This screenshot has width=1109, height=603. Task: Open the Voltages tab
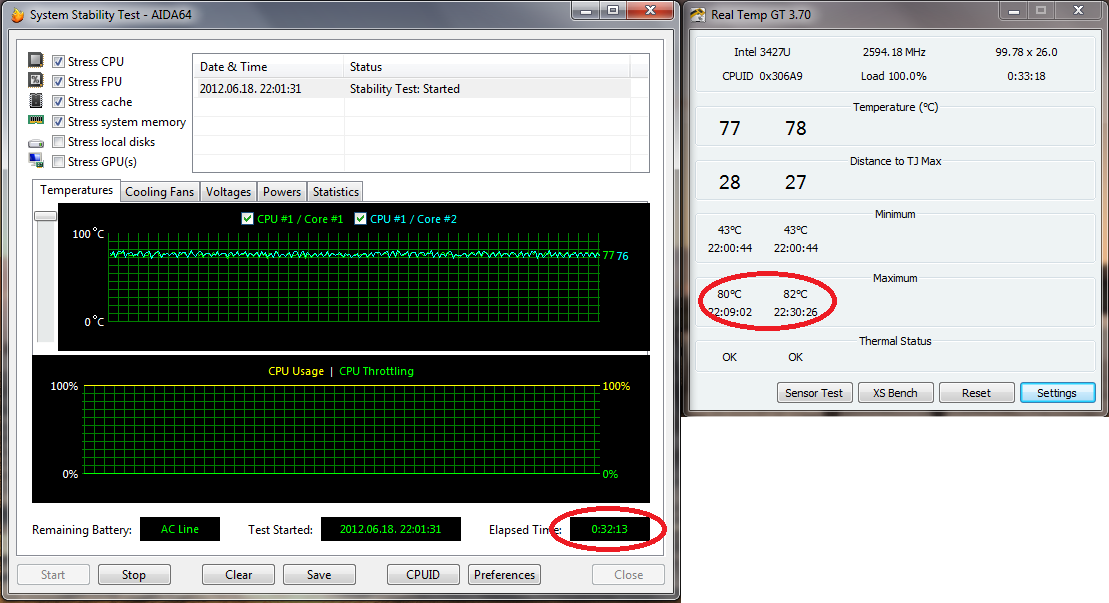228,192
